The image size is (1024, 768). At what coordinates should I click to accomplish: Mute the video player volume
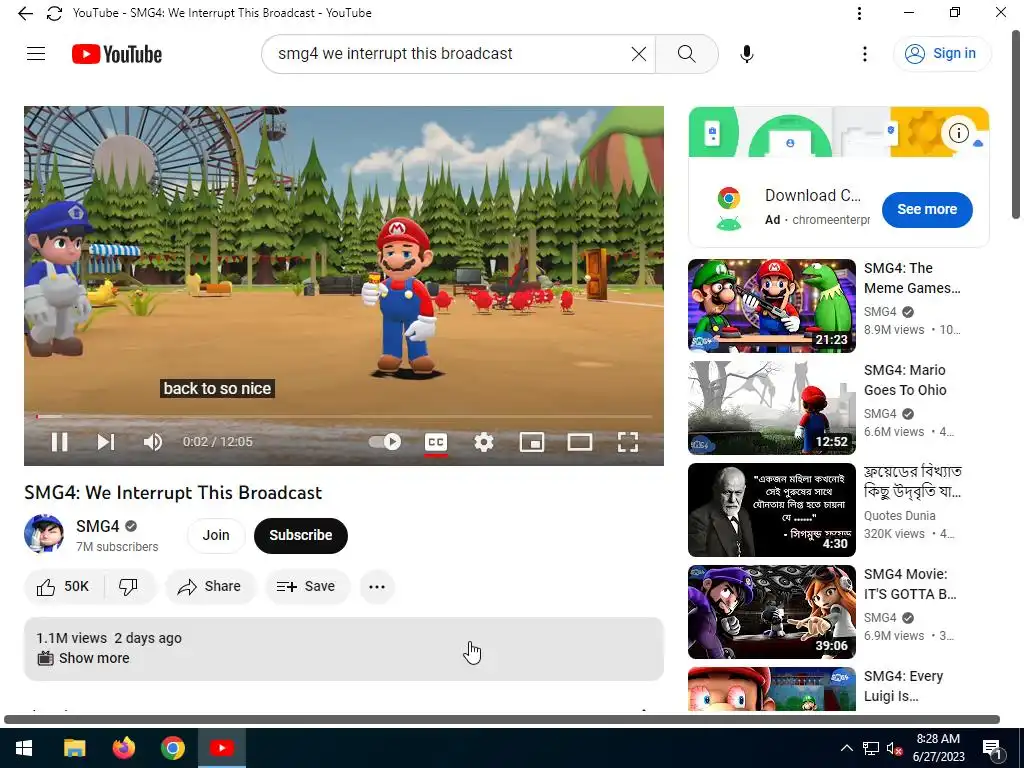[x=153, y=442]
